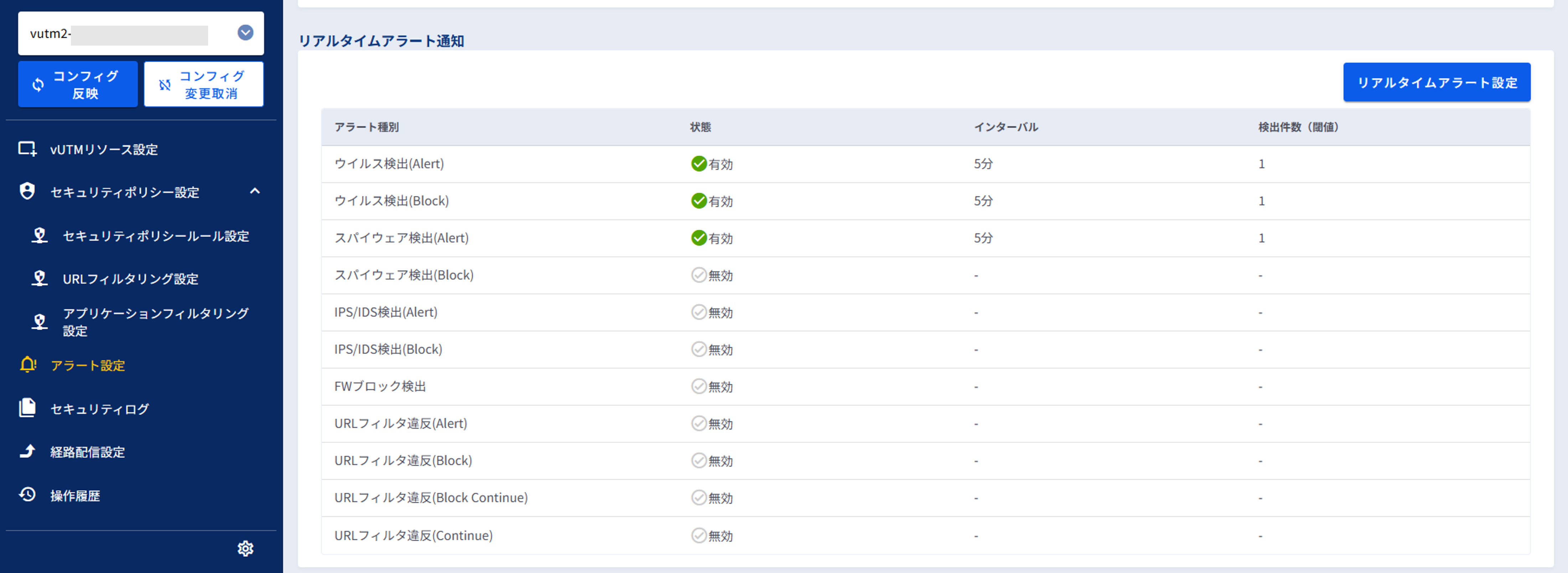The width and height of the screenshot is (1568, 573).
Task: Click threshold 1 in ウイルス検出(Block) row
Action: [1261, 201]
